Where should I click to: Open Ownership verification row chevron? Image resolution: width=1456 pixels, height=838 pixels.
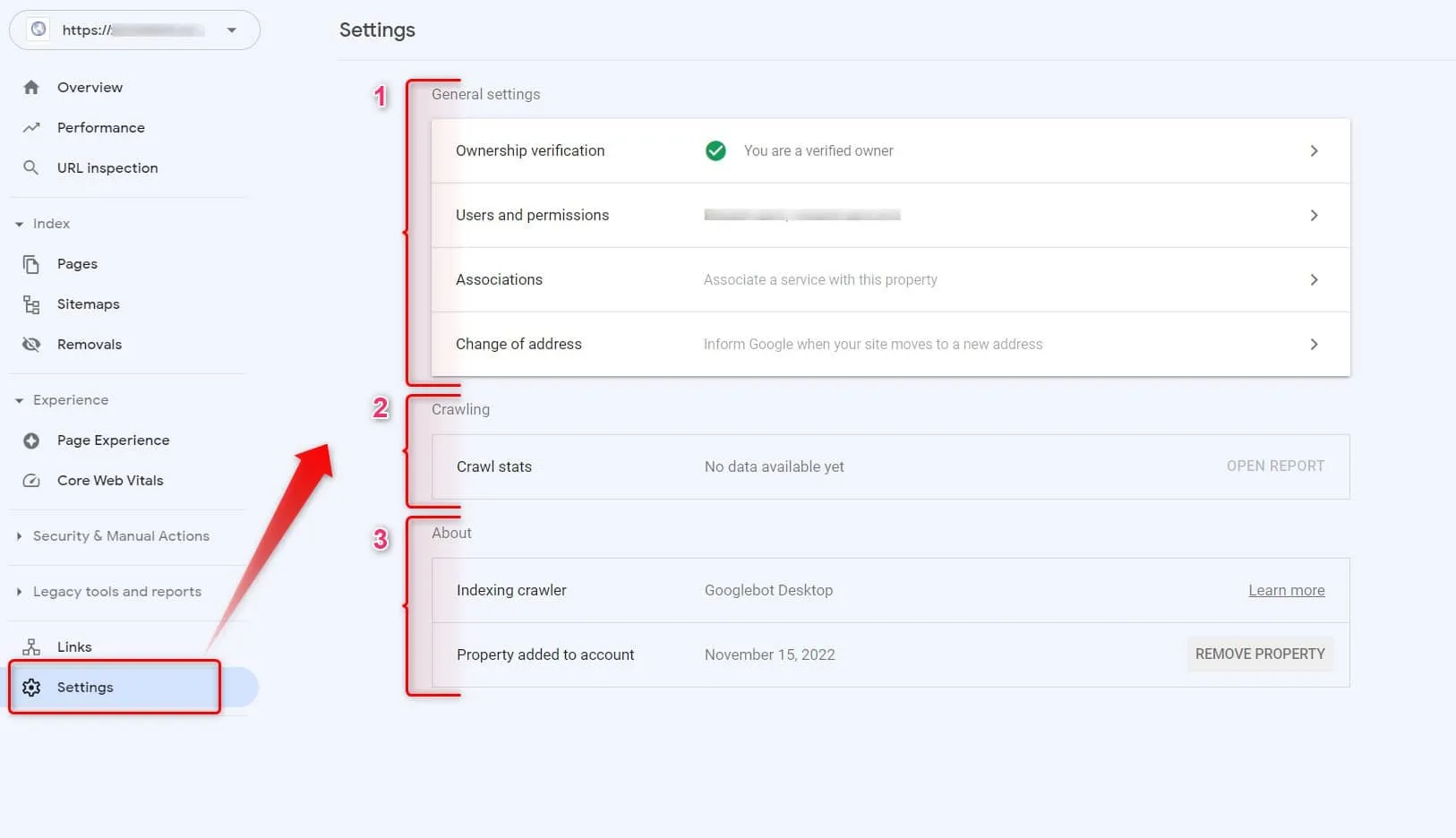coord(1314,150)
